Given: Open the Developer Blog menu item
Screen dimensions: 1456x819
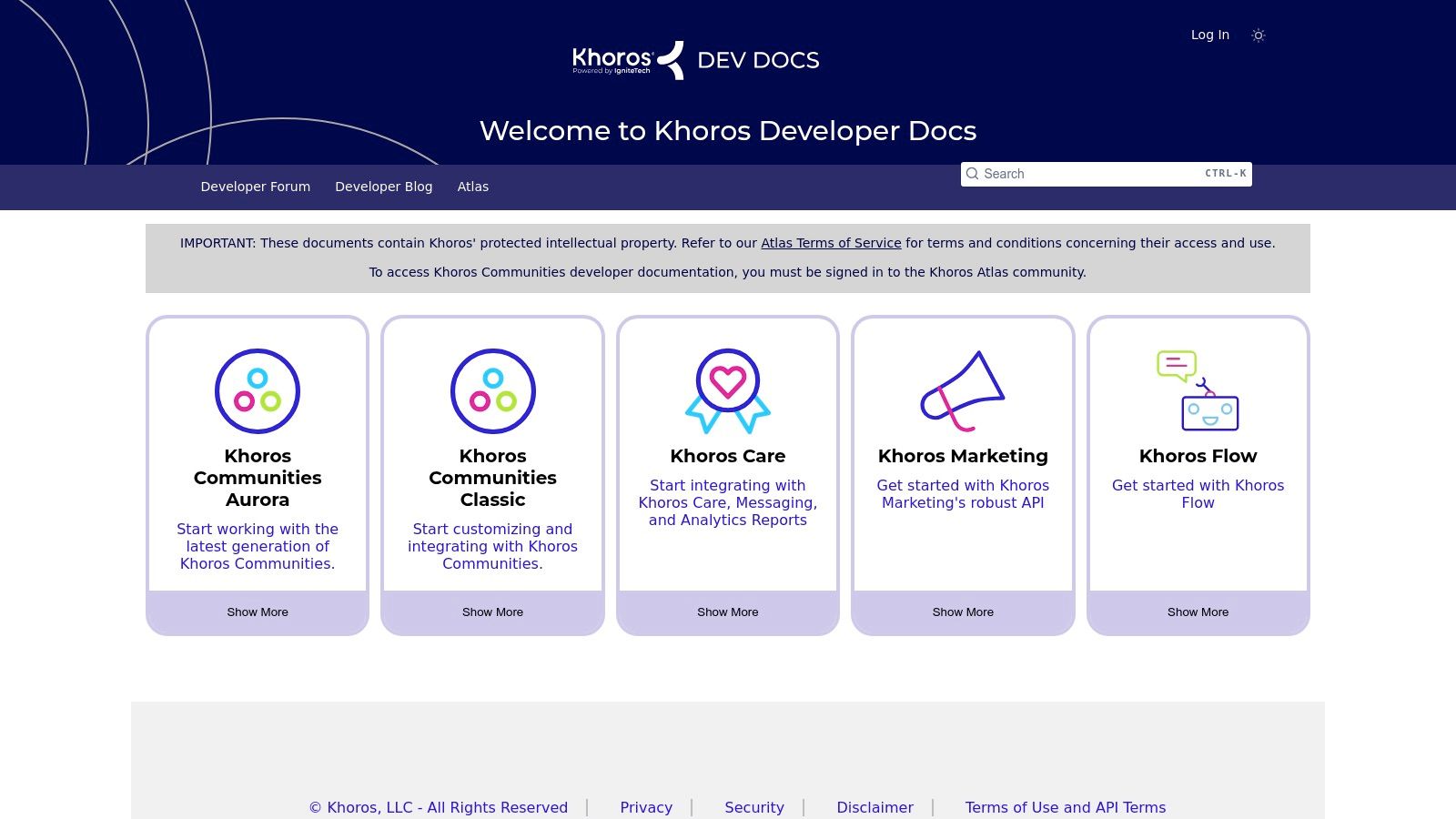Looking at the screenshot, I should point(383,187).
